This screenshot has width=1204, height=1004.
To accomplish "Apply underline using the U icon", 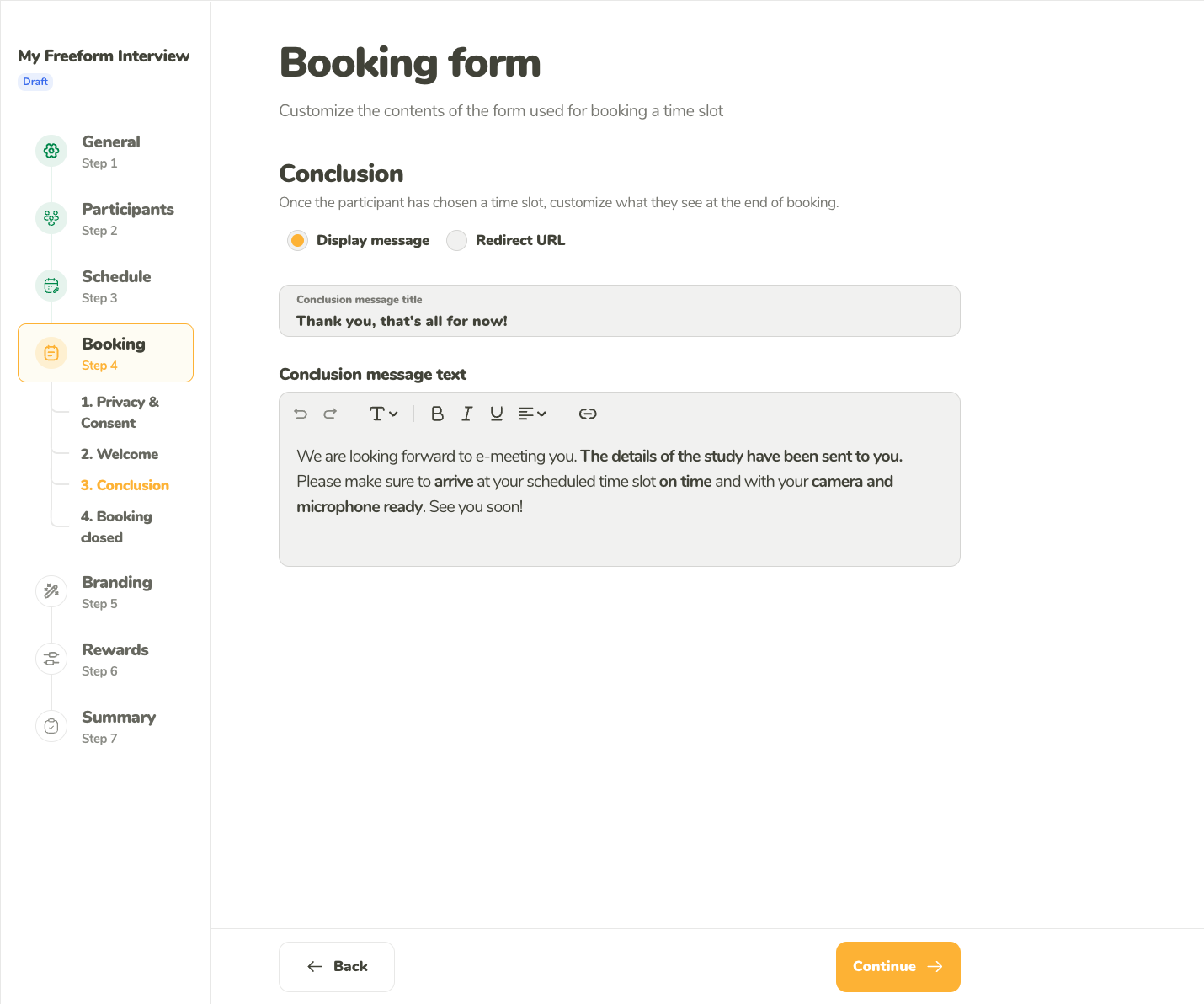I will coord(497,414).
